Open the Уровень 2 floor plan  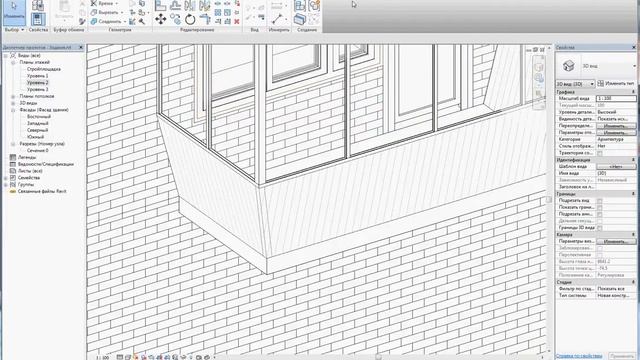38,82
